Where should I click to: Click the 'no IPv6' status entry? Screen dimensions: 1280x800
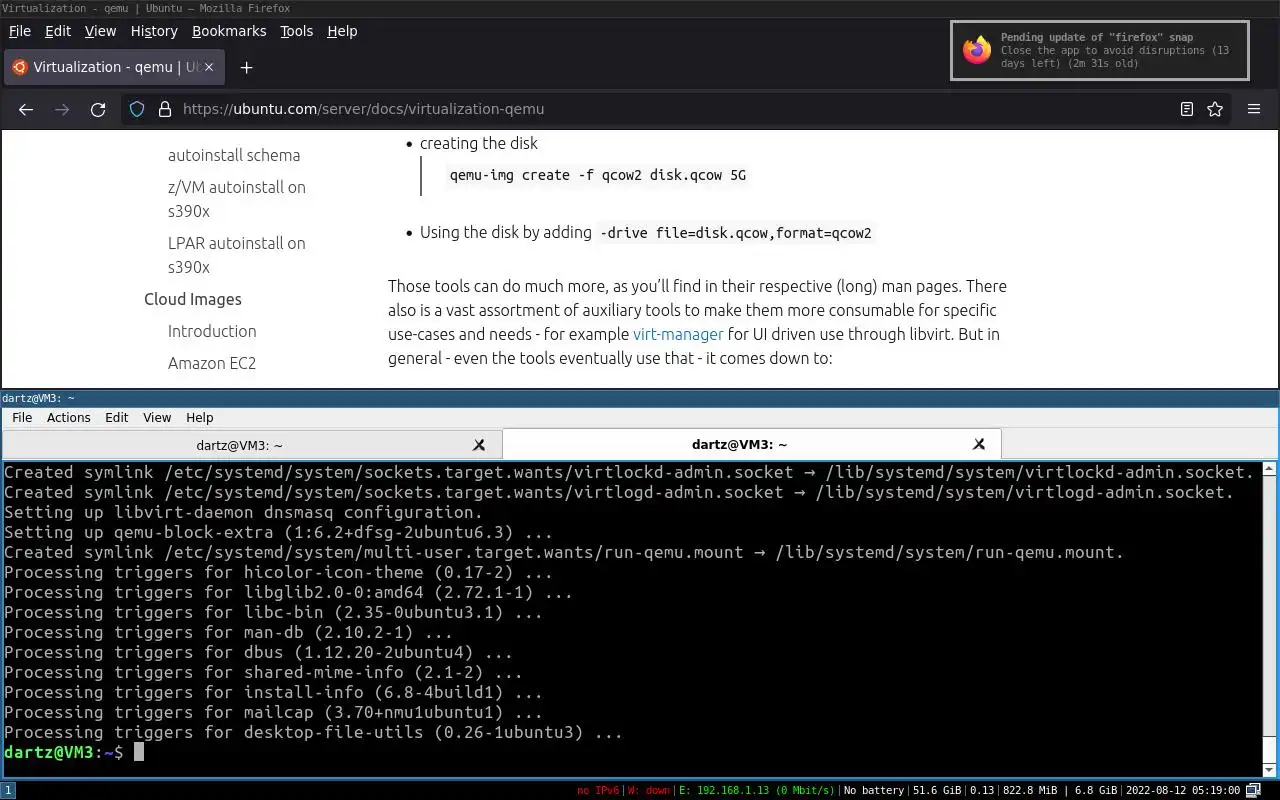[599, 790]
